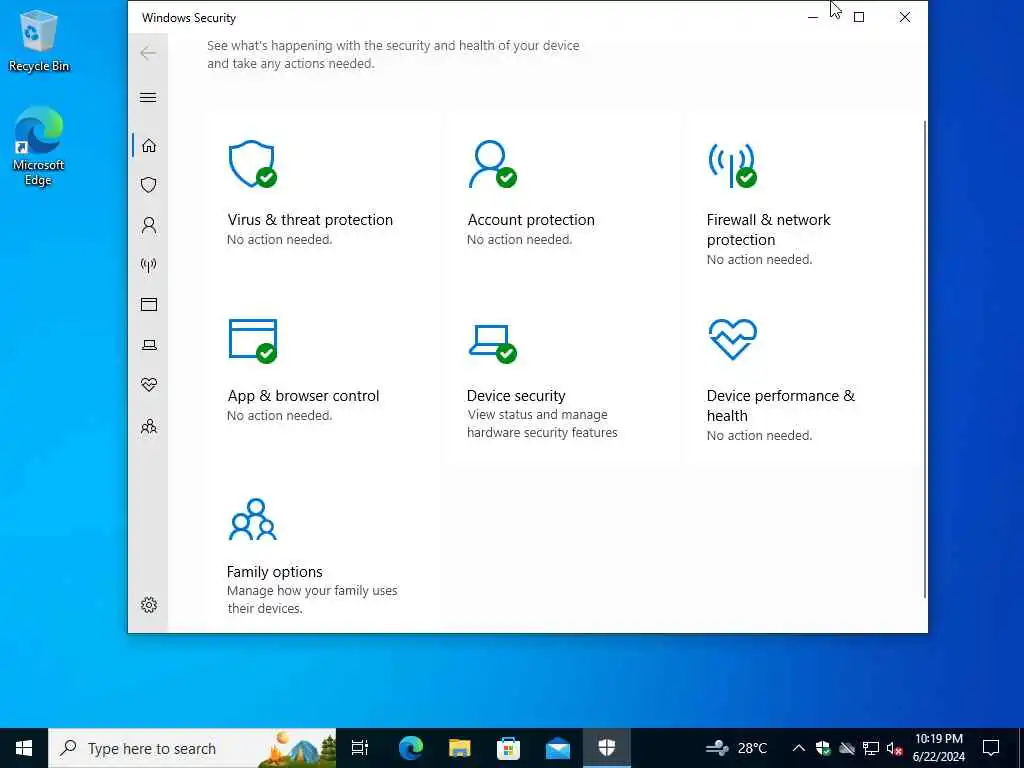Screen dimensions: 1024x768
Task: Click the large App & browser control icon
Action: click(253, 340)
